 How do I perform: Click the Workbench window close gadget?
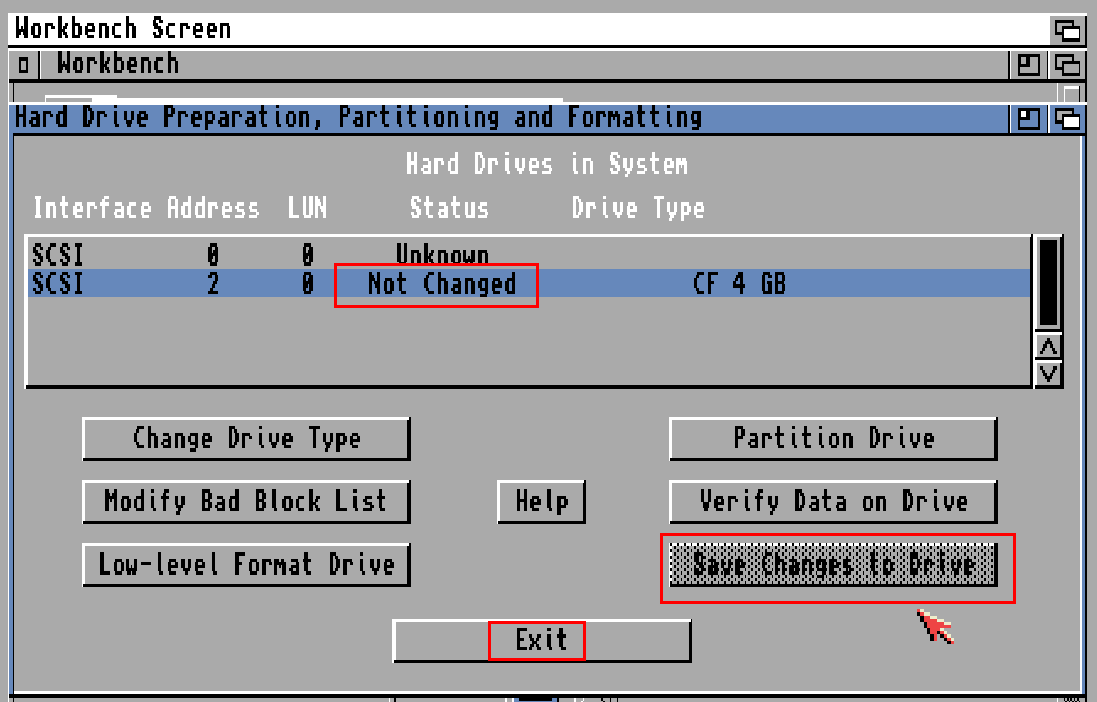[22, 64]
